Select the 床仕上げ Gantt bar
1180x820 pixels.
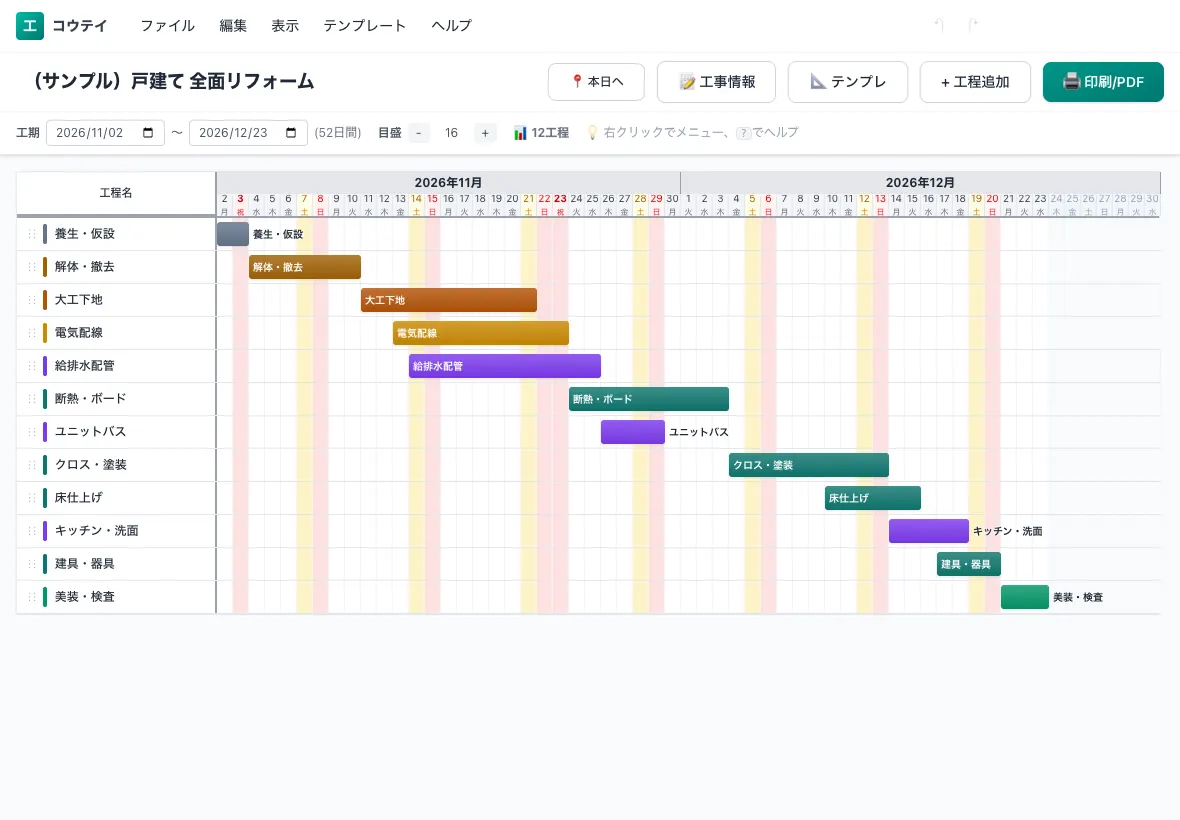point(873,498)
